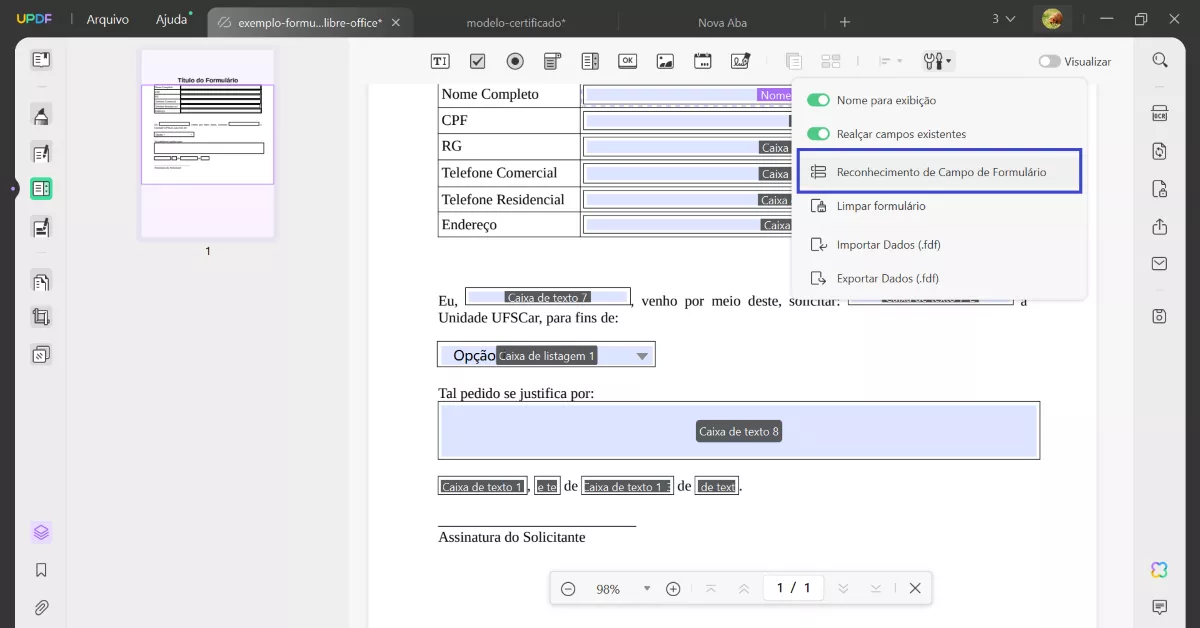Add a Checkbox form field

click(x=477, y=60)
